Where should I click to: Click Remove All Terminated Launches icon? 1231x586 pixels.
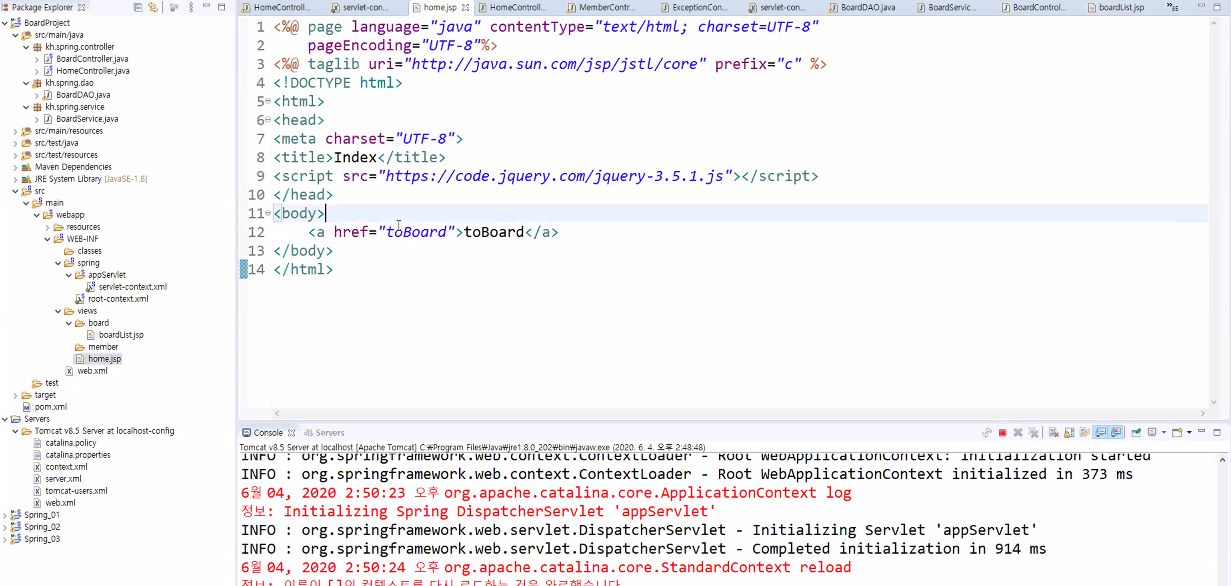tap(1033, 433)
